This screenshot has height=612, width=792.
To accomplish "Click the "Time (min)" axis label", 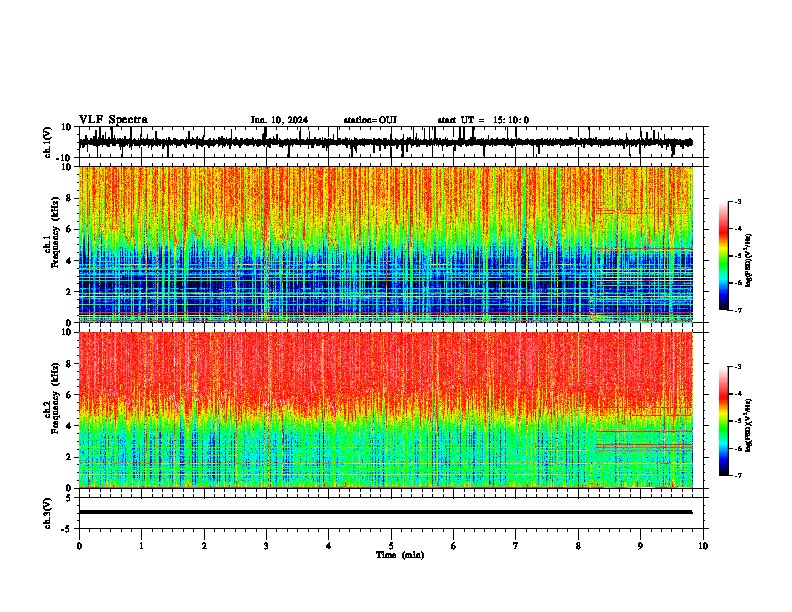I will 400,555.
